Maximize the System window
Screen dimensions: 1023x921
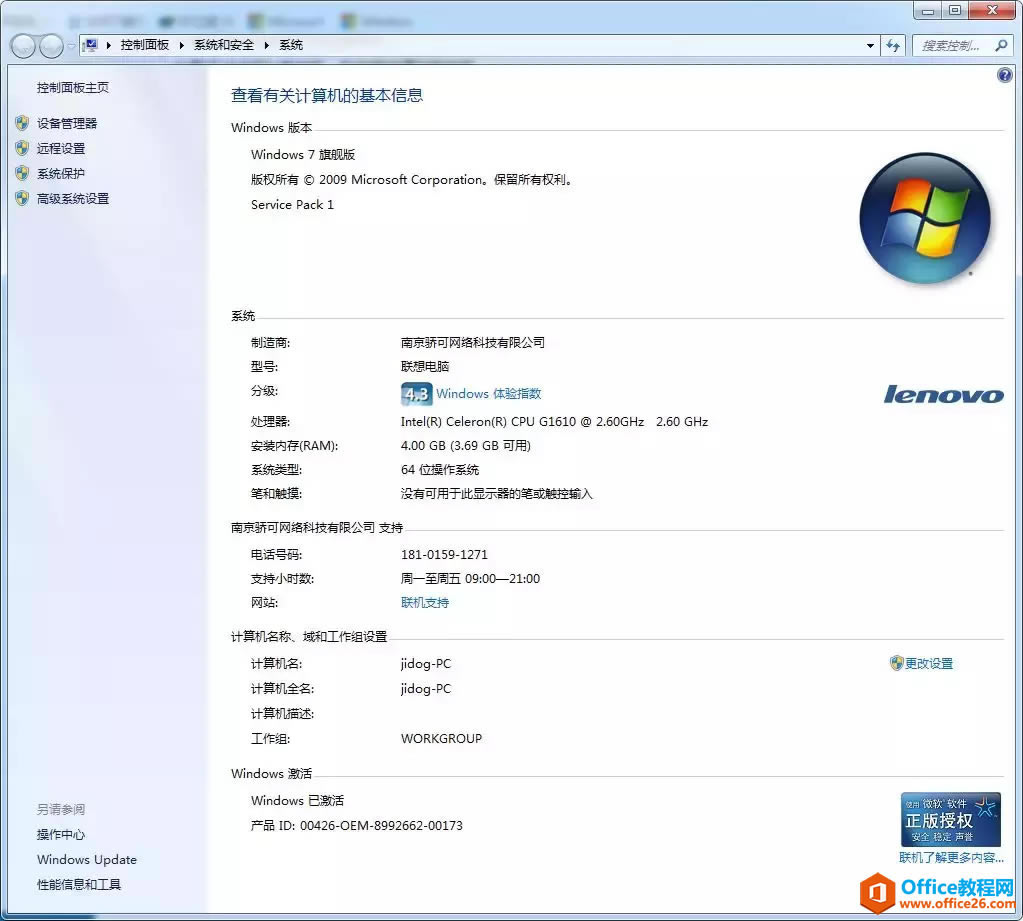pyautogui.click(x=955, y=10)
